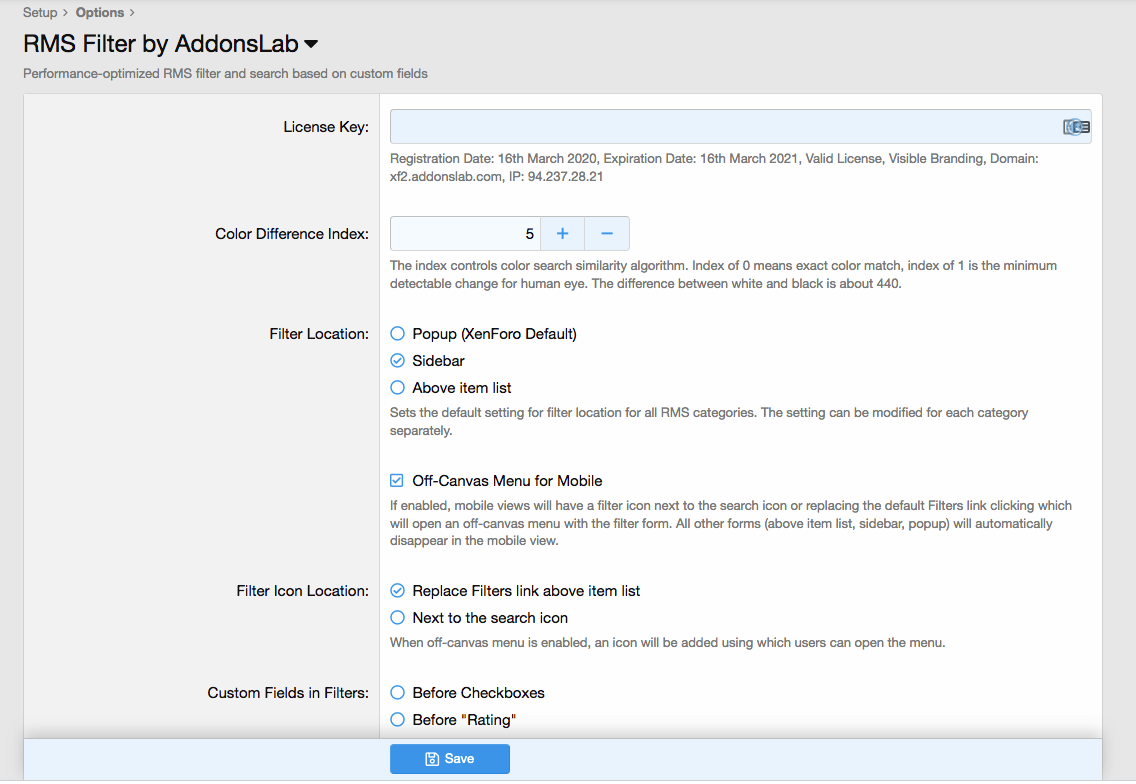Click the floppy disk icon on Save
1136x784 pixels.
[x=432, y=759]
